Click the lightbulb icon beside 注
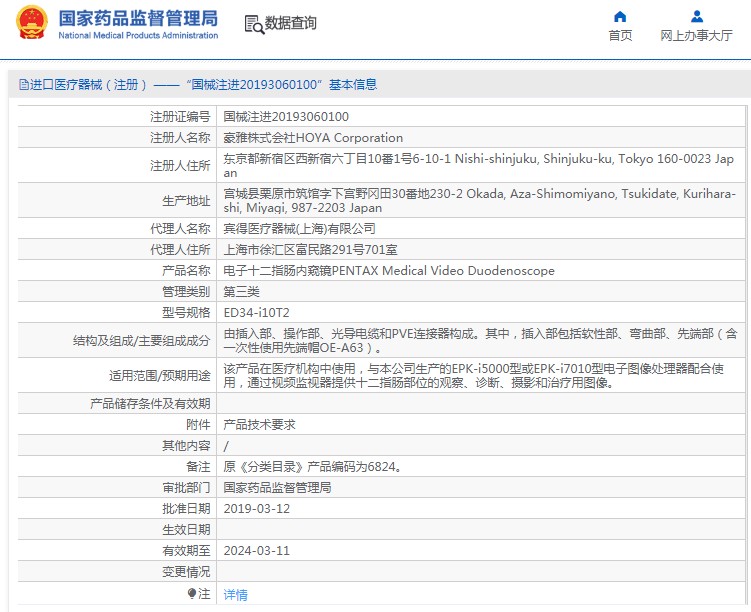Image resolution: width=751 pixels, height=612 pixels. tap(192, 594)
